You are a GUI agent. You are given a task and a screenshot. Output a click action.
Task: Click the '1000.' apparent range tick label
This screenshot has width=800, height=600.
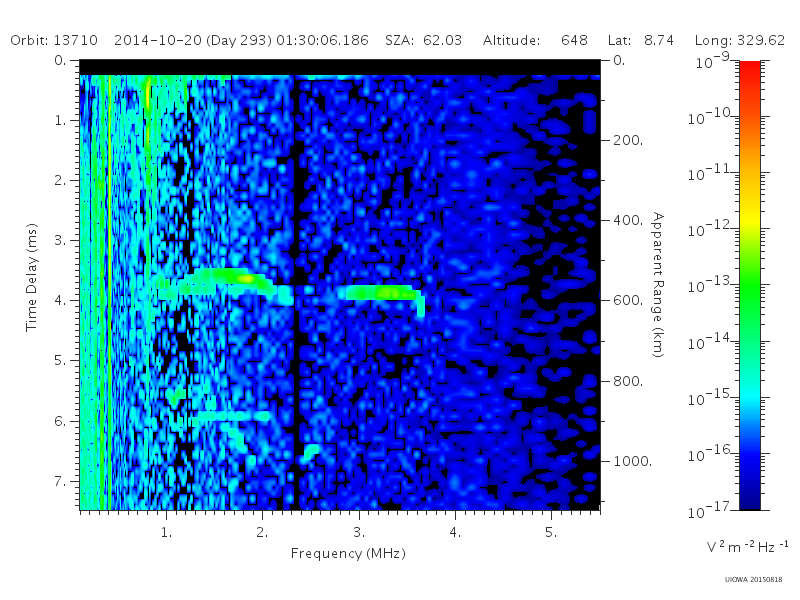[x=633, y=461]
